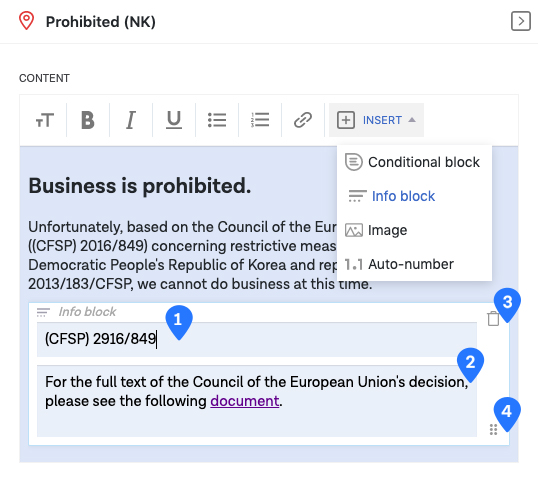Viewport: 538px width, 501px height.
Task: Delete the info block with trash icon
Action: point(493,318)
